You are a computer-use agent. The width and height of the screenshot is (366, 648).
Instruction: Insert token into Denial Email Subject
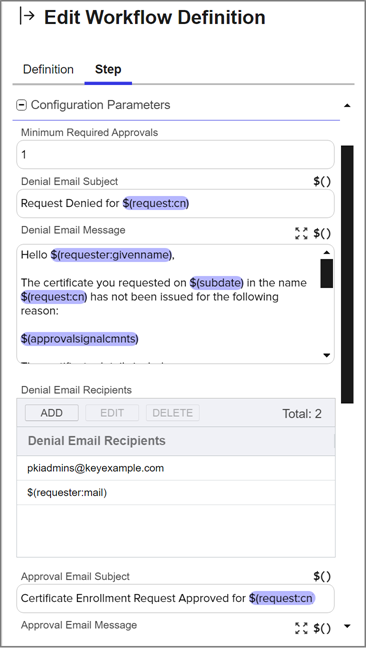[x=322, y=181]
